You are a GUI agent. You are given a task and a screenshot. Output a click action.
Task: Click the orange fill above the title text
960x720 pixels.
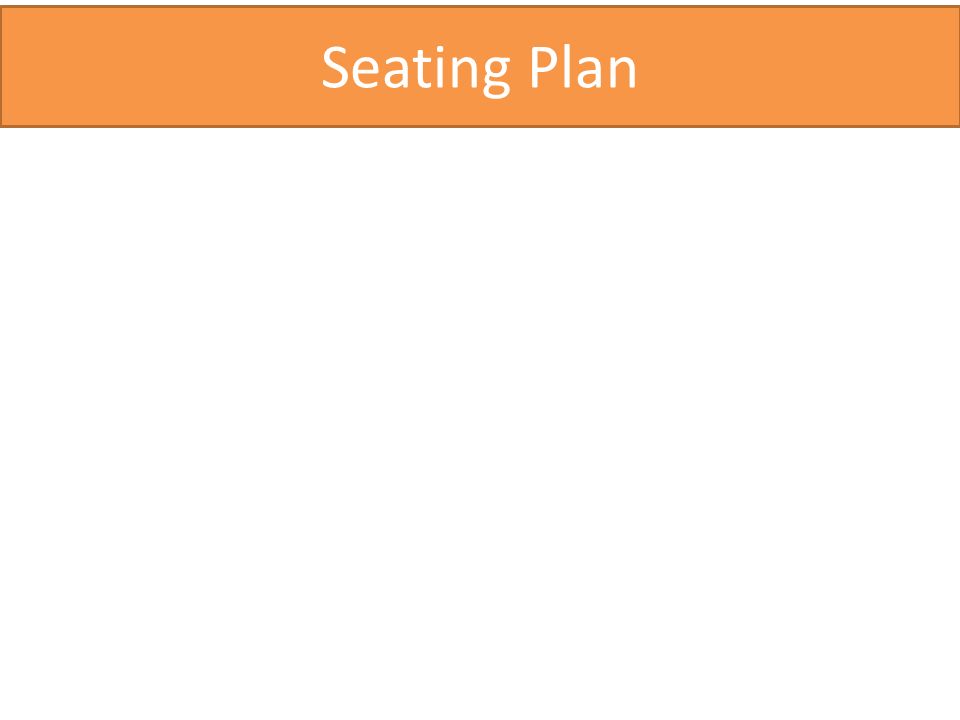click(479, 24)
